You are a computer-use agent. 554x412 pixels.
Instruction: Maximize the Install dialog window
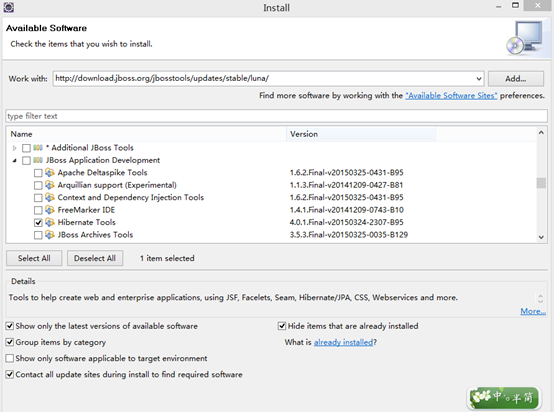pos(515,5)
